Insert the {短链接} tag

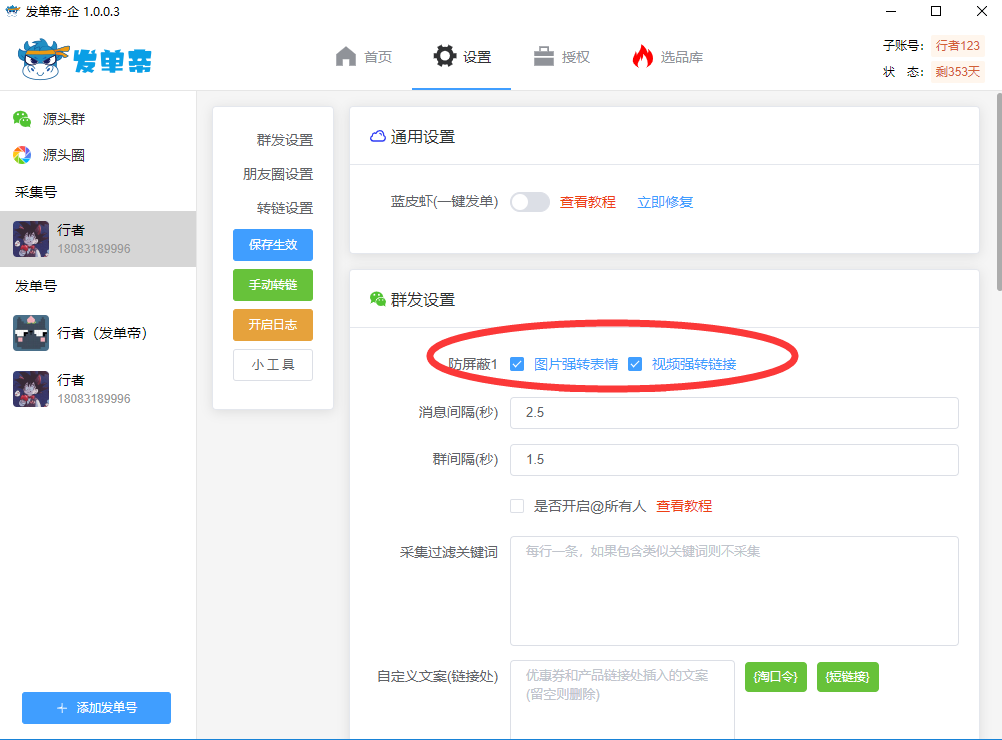point(847,677)
